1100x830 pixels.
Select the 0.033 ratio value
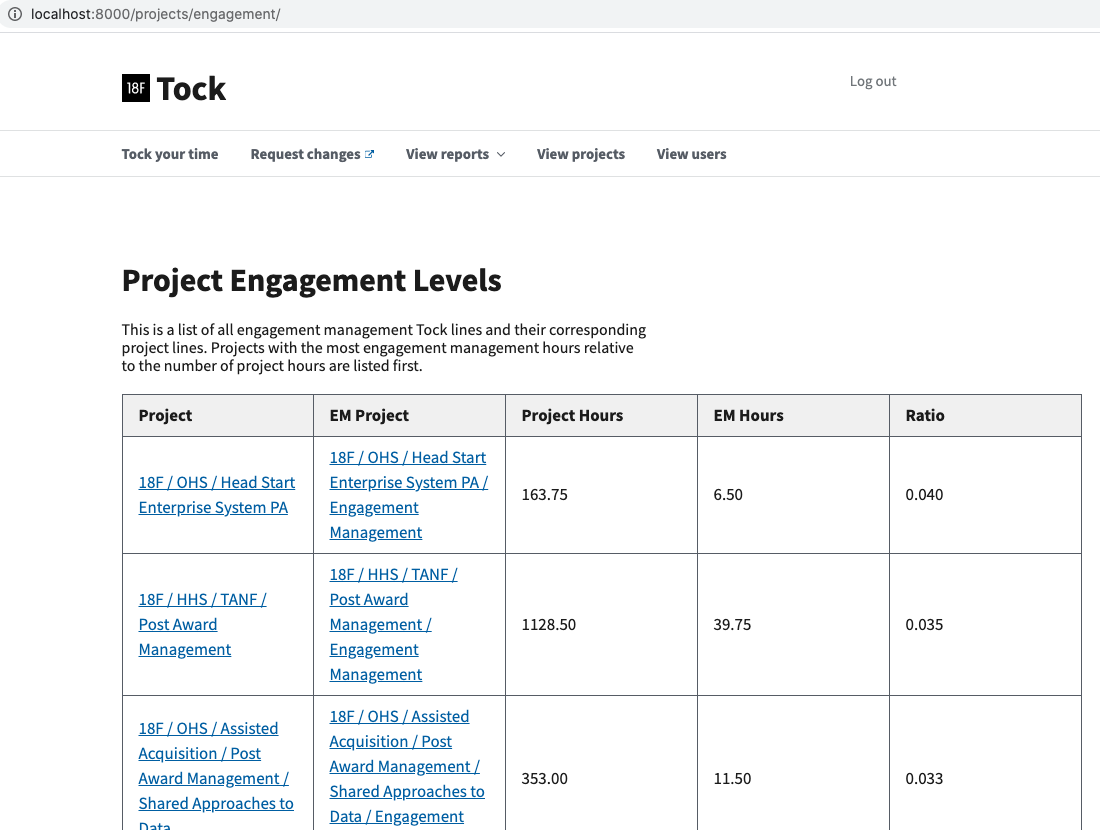[x=924, y=779]
